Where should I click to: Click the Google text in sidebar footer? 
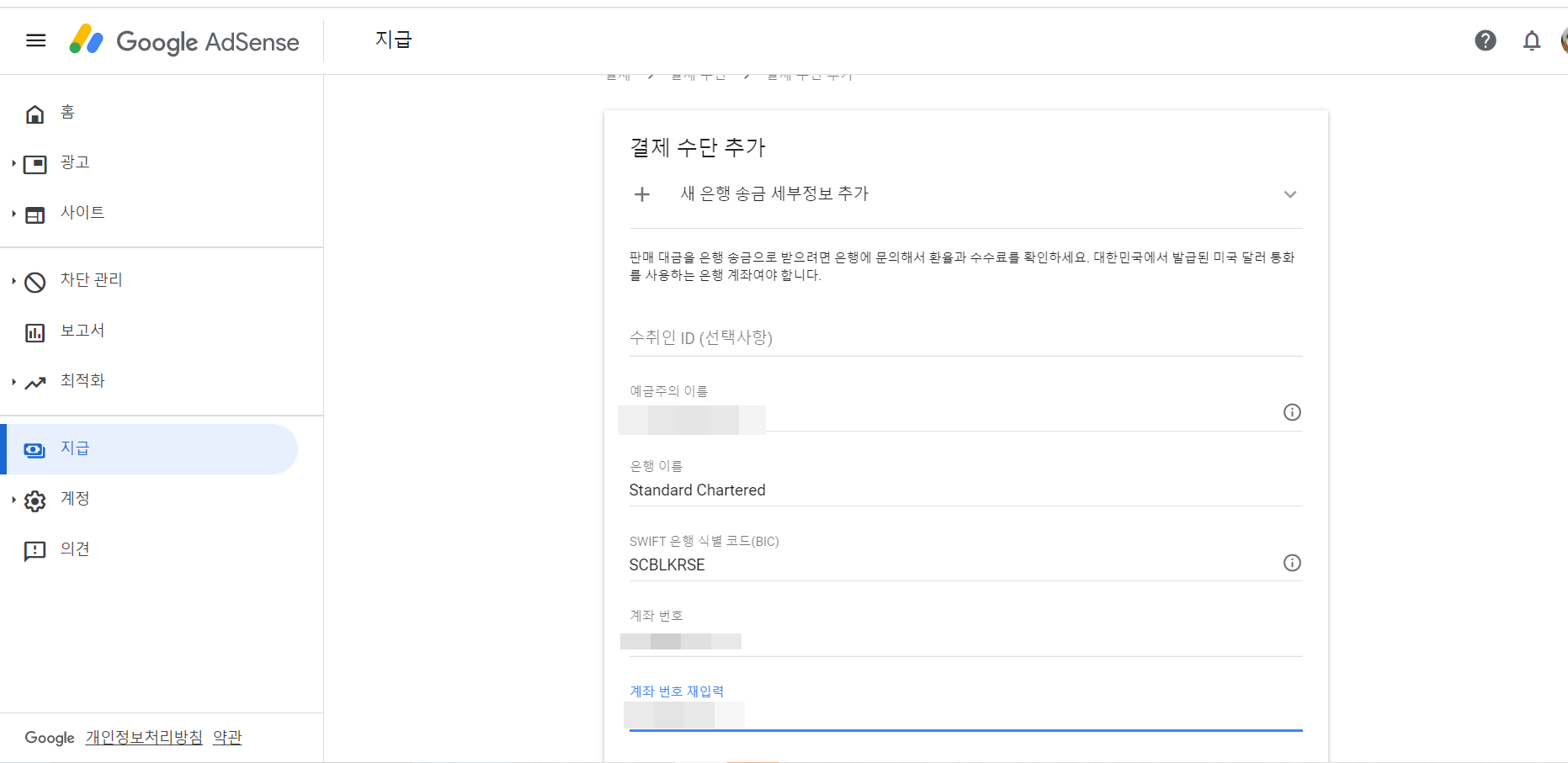[50, 738]
